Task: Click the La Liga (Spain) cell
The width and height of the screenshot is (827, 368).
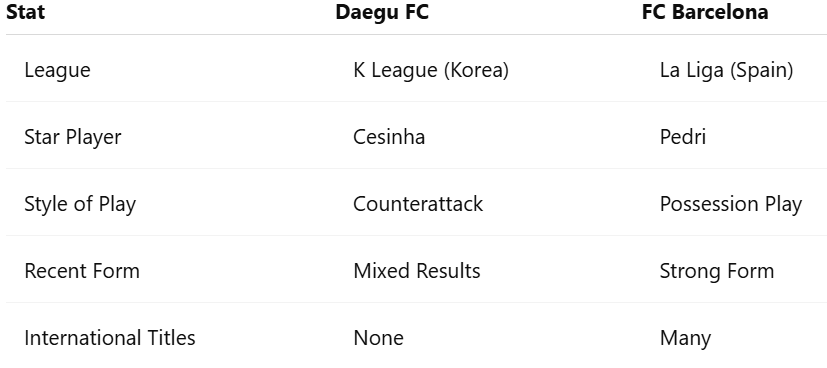Action: click(726, 70)
